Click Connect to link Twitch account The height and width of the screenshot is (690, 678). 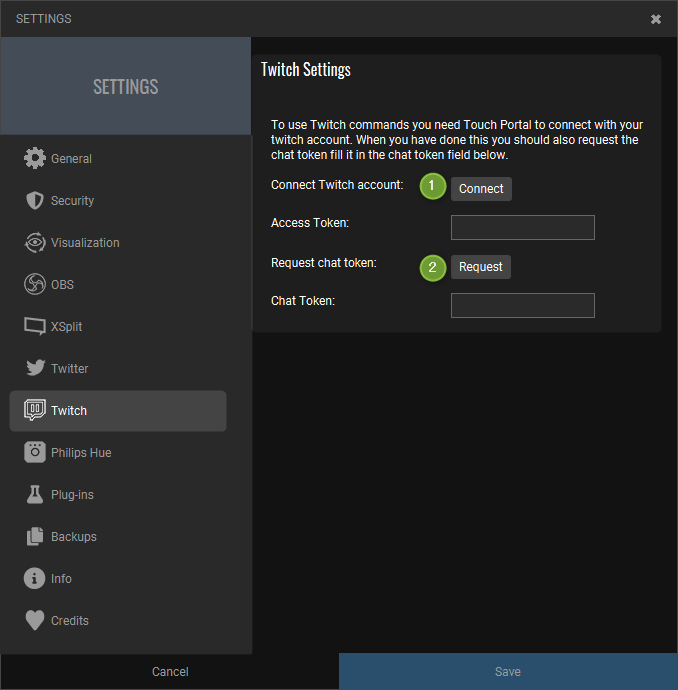tap(481, 189)
